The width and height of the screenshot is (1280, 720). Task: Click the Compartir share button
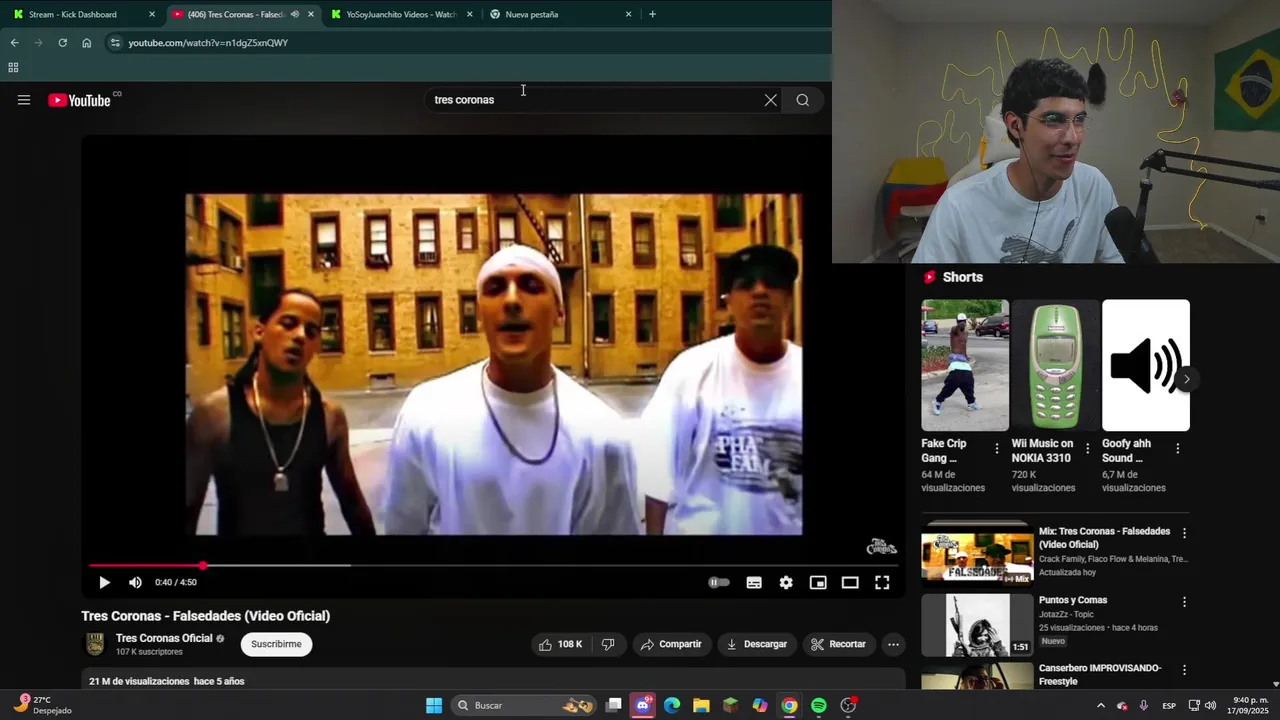pos(672,644)
